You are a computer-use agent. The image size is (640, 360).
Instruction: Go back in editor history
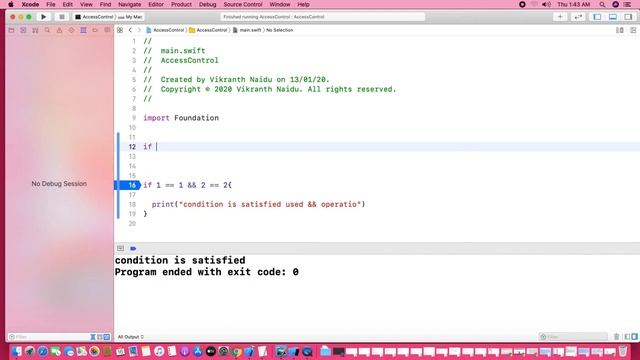pos(130,30)
